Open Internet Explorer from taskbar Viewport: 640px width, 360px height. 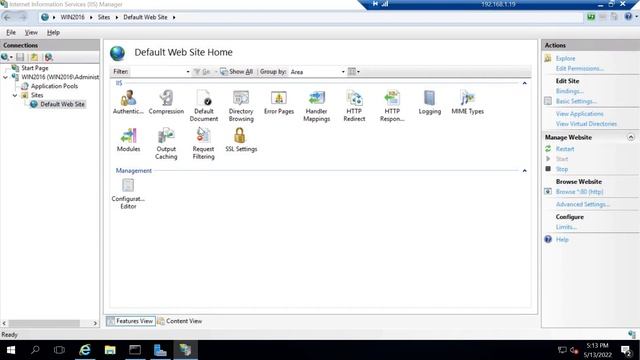(85, 350)
